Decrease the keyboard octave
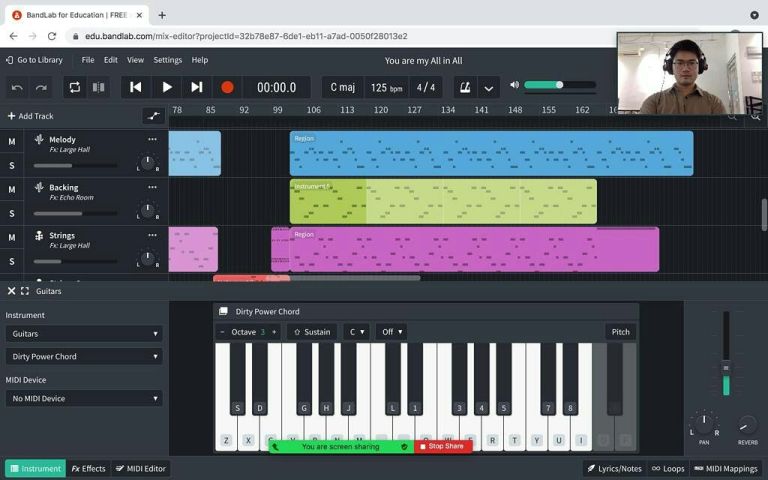 222,332
